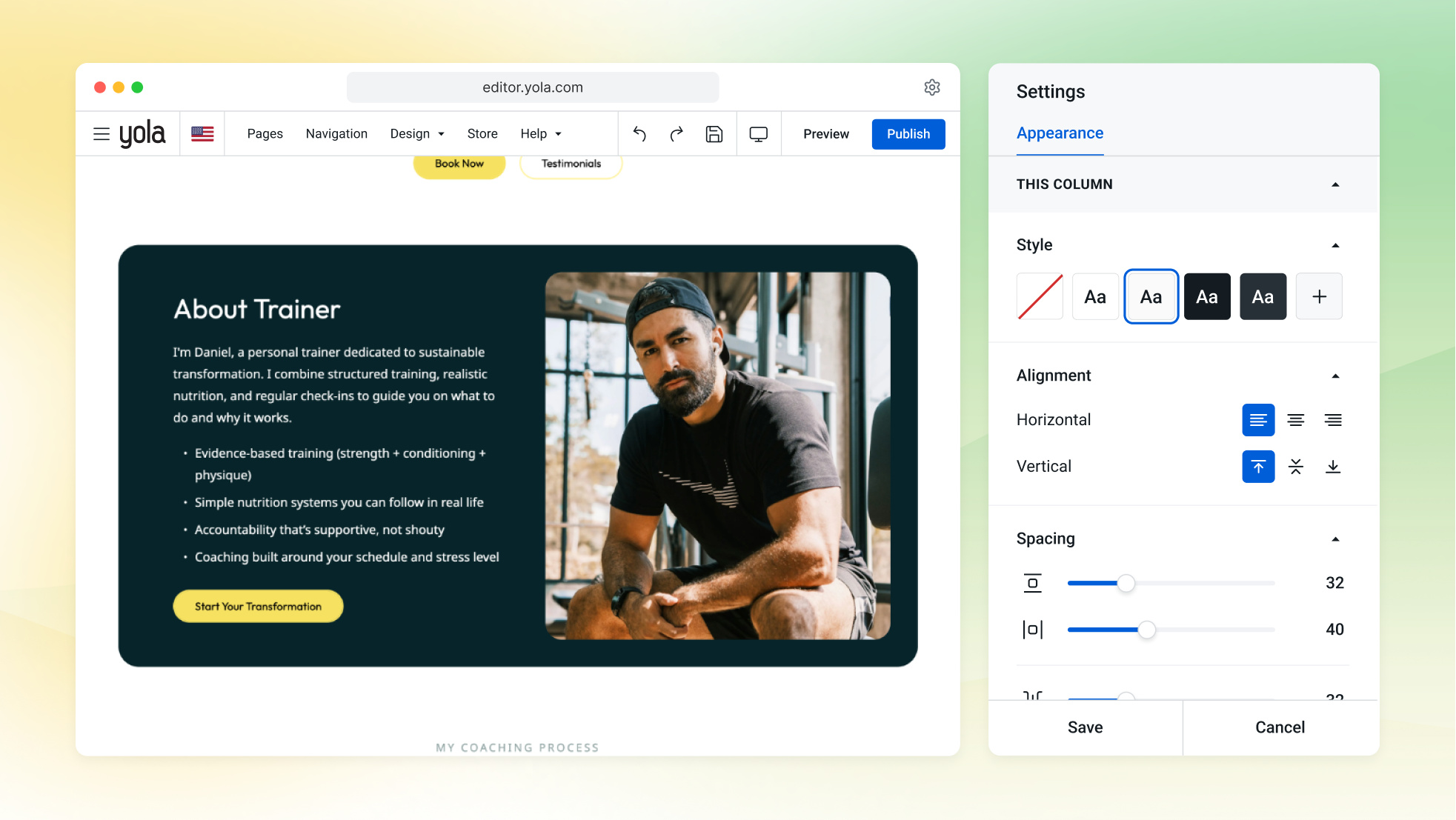Image resolution: width=1456 pixels, height=820 pixels.
Task: Open the hamburger menu beside yola logo
Action: [102, 134]
